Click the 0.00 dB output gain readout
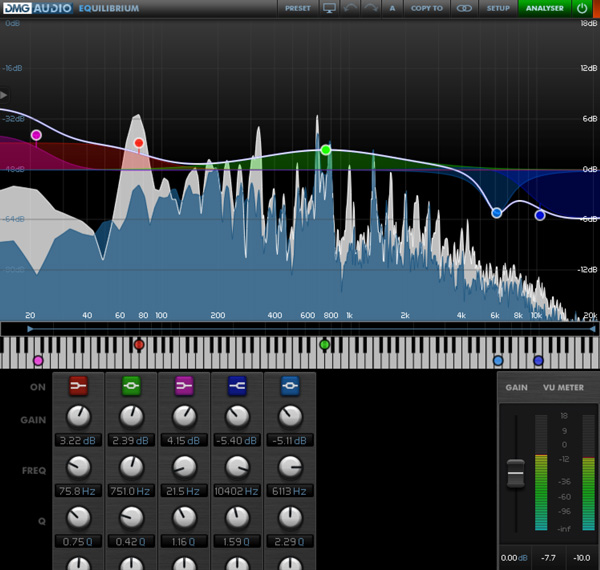This screenshot has width=600, height=570. [x=514, y=558]
